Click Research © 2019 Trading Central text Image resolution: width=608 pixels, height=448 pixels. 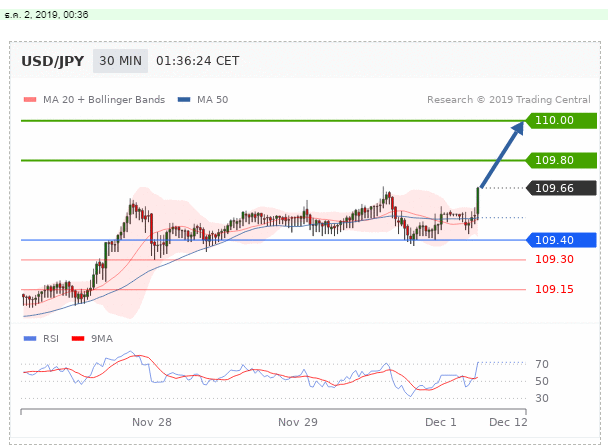(509, 100)
